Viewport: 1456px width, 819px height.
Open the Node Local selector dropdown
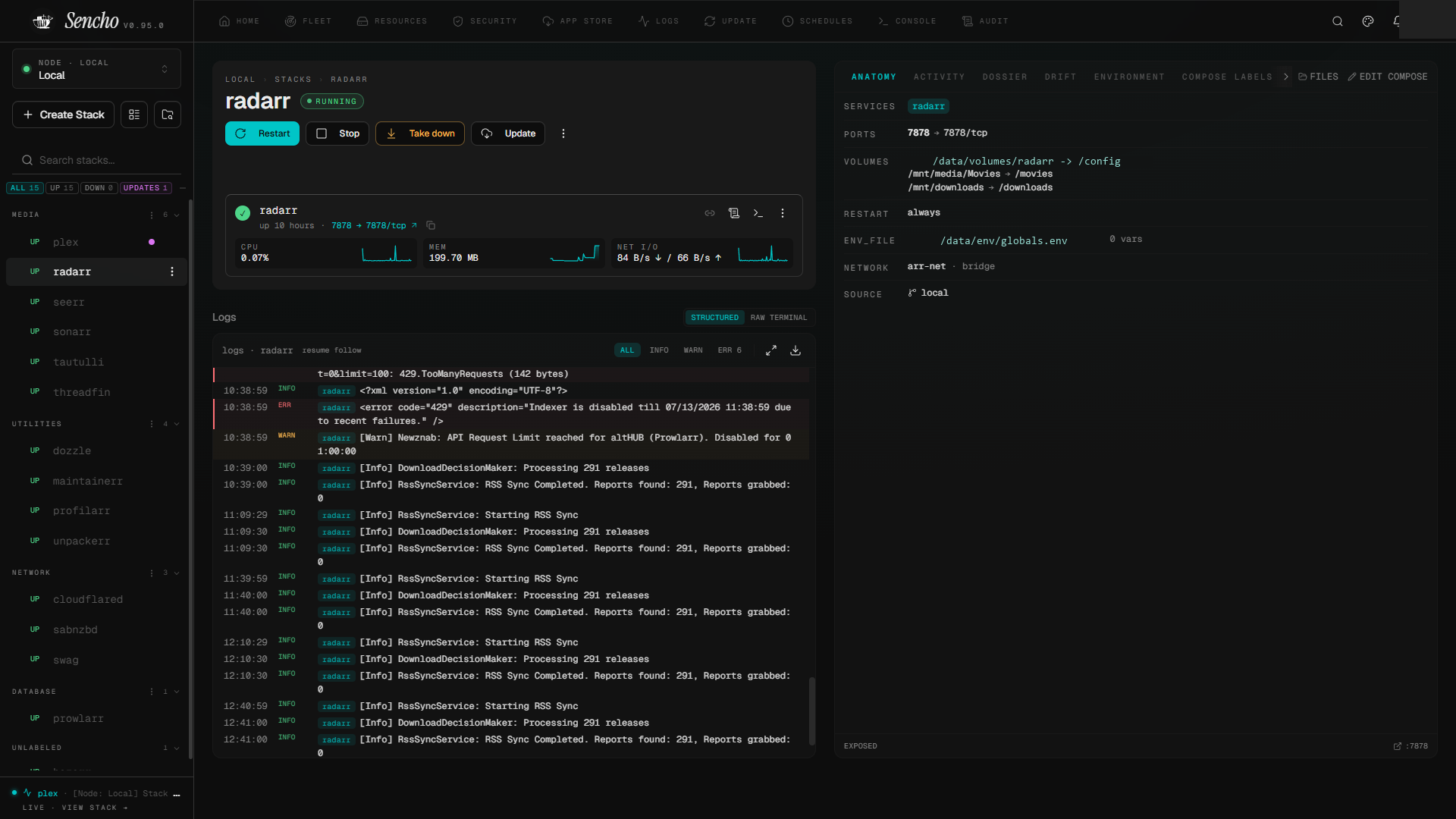[96, 69]
